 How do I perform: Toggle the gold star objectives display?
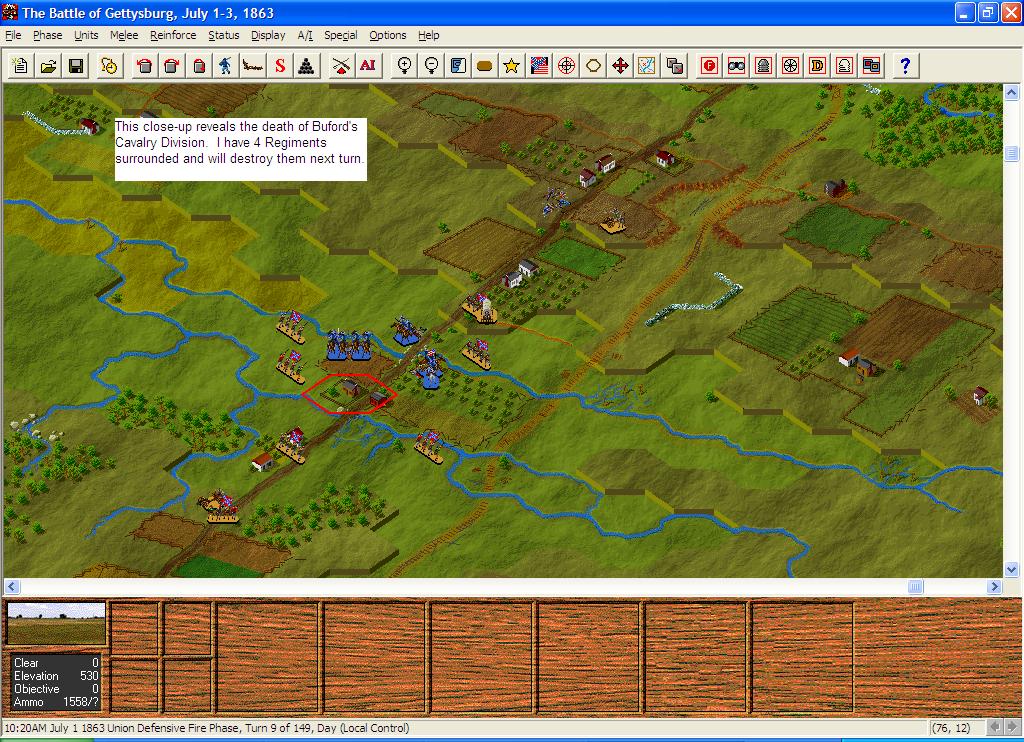512,65
